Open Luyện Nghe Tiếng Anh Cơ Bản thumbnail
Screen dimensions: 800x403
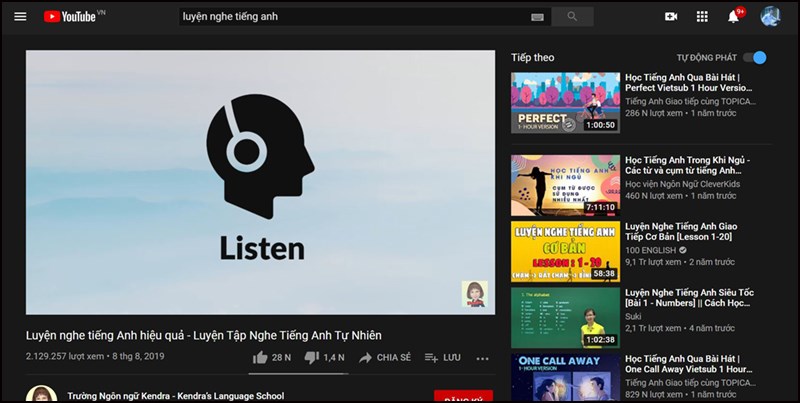[x=565, y=251]
